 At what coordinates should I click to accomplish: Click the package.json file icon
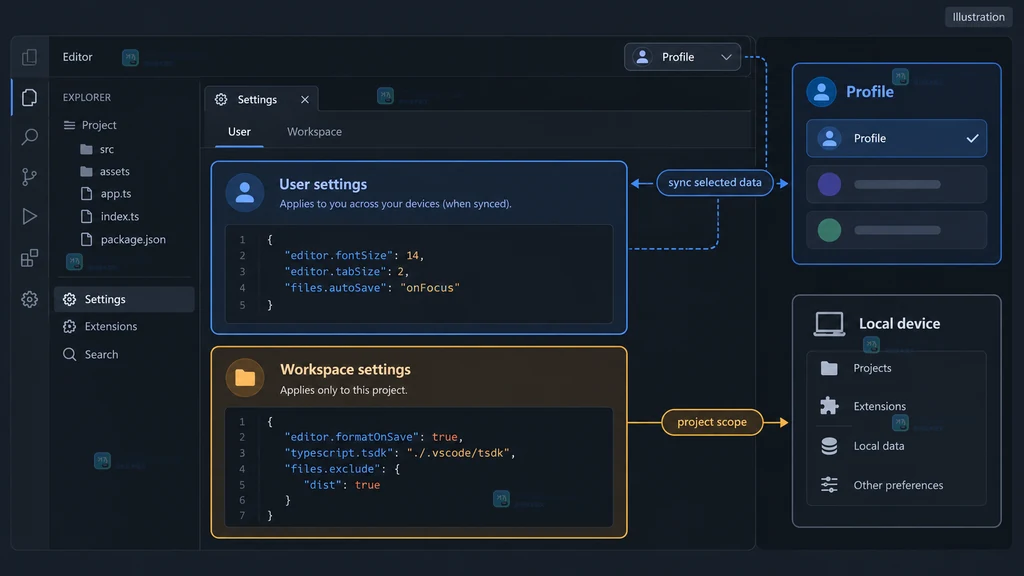(x=86, y=239)
